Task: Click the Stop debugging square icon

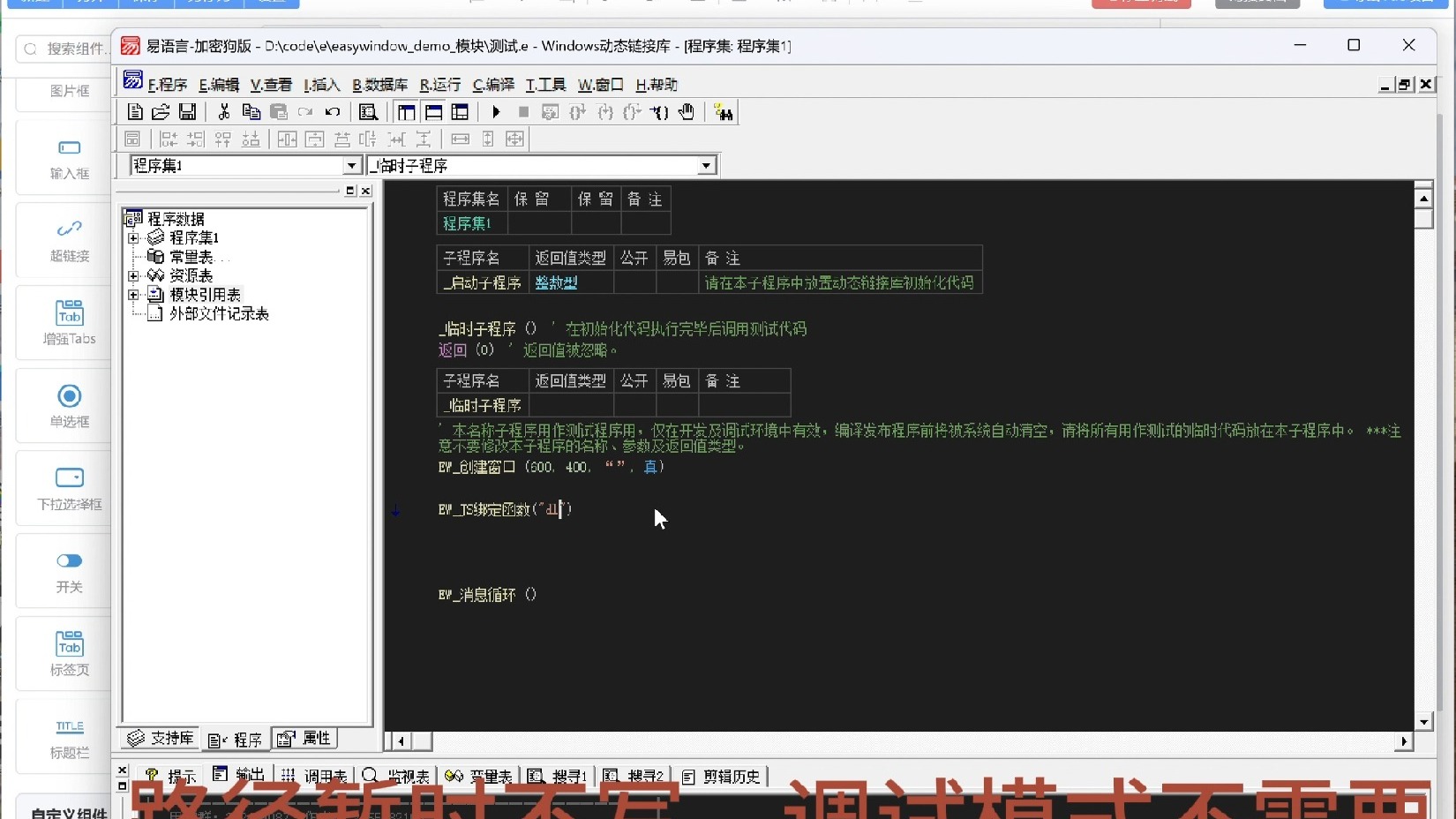Action: click(x=522, y=112)
